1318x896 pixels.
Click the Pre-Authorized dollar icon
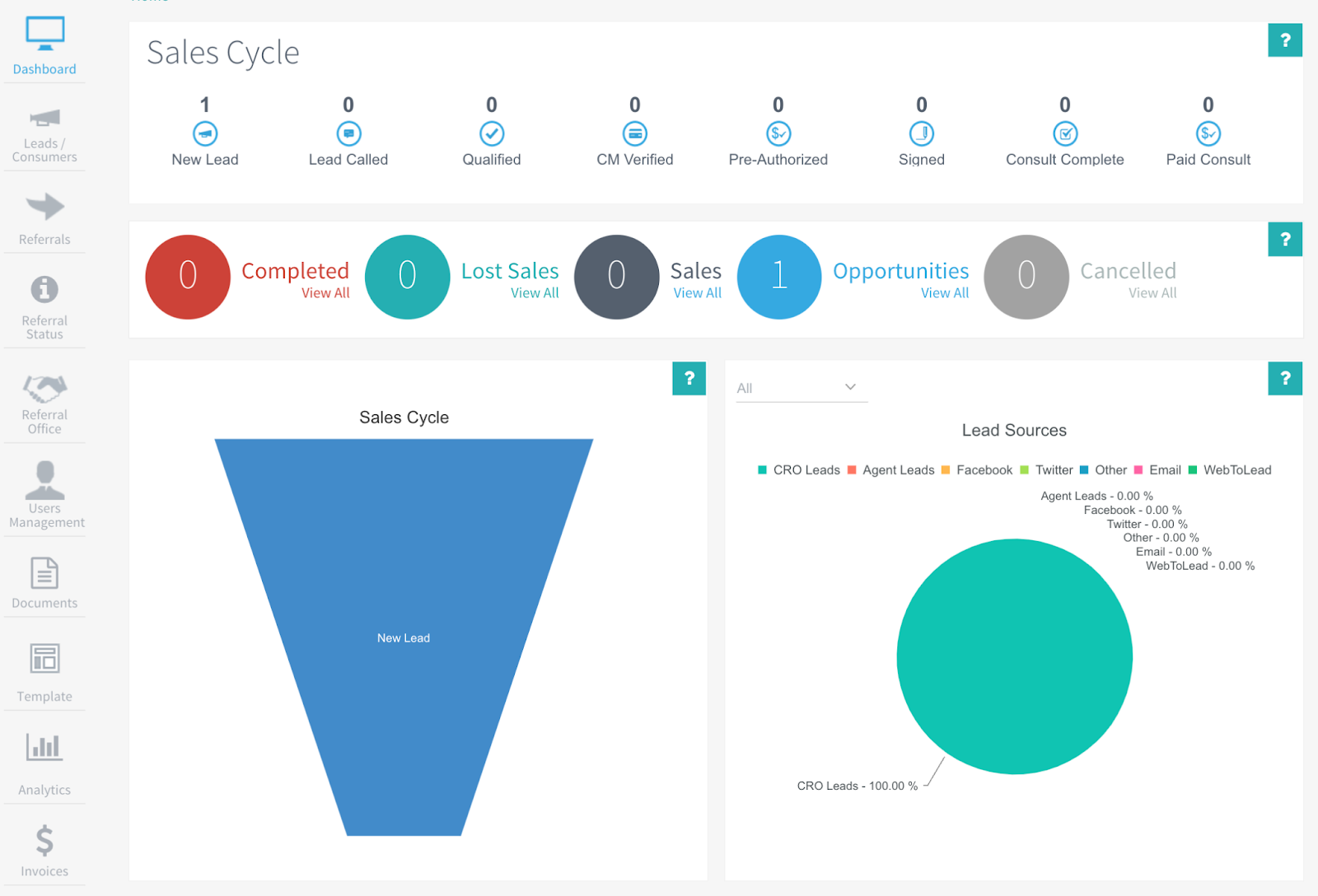click(x=778, y=133)
